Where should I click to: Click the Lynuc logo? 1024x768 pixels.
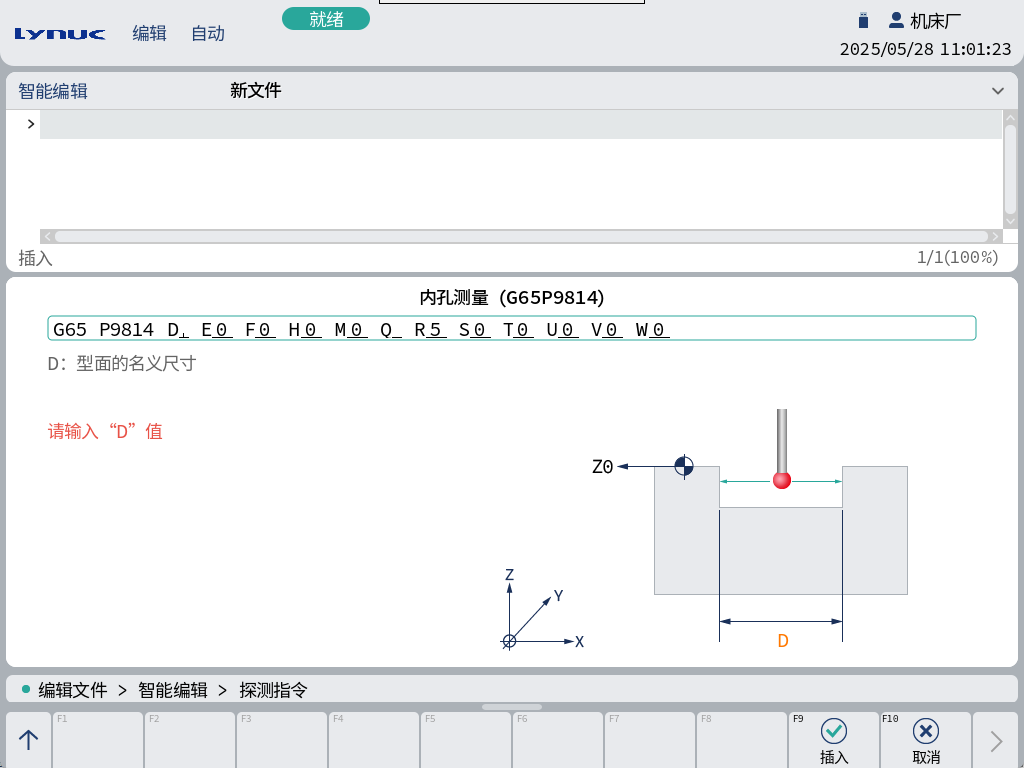click(59, 34)
